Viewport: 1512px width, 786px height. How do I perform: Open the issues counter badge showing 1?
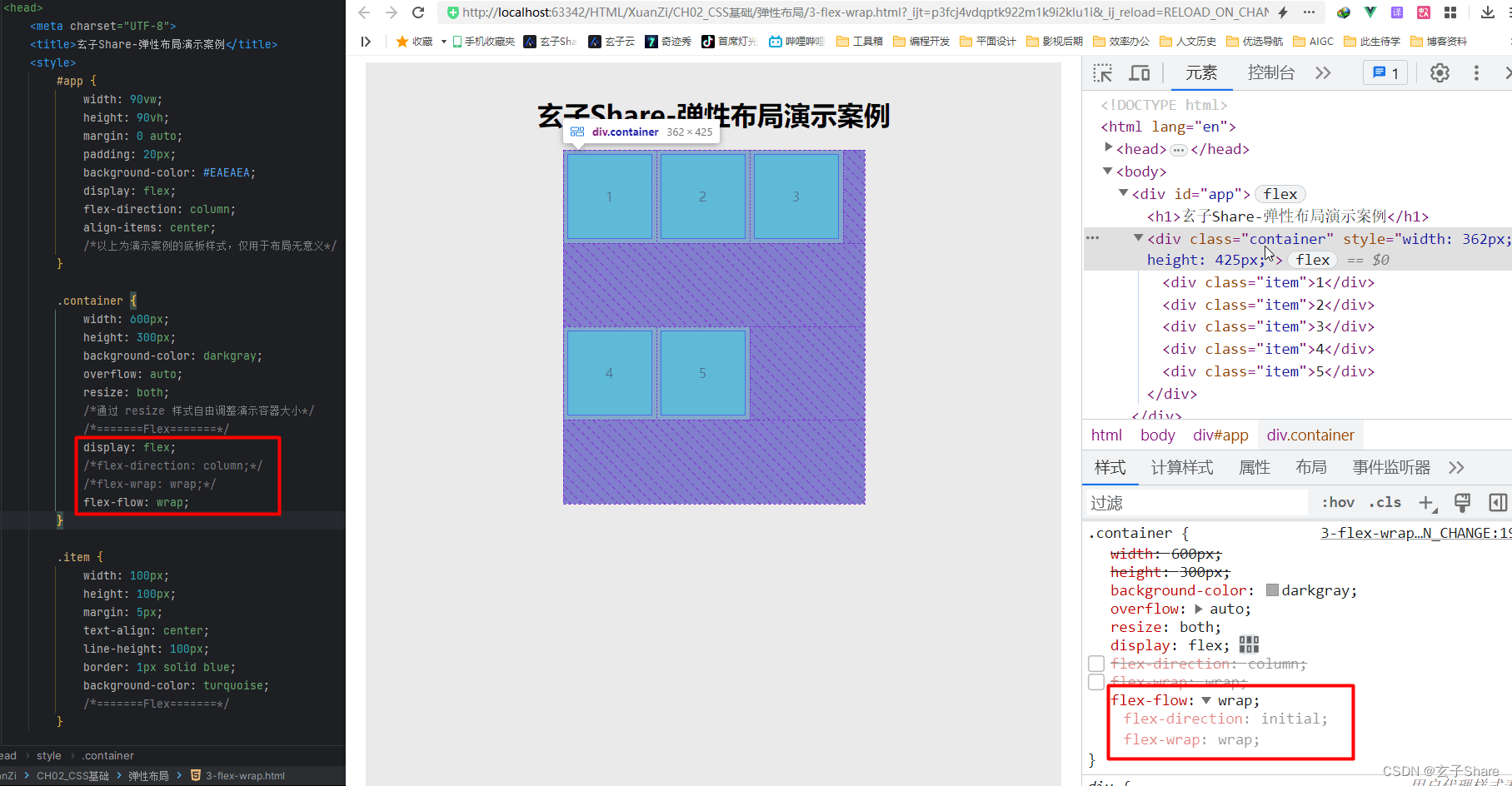(1385, 73)
